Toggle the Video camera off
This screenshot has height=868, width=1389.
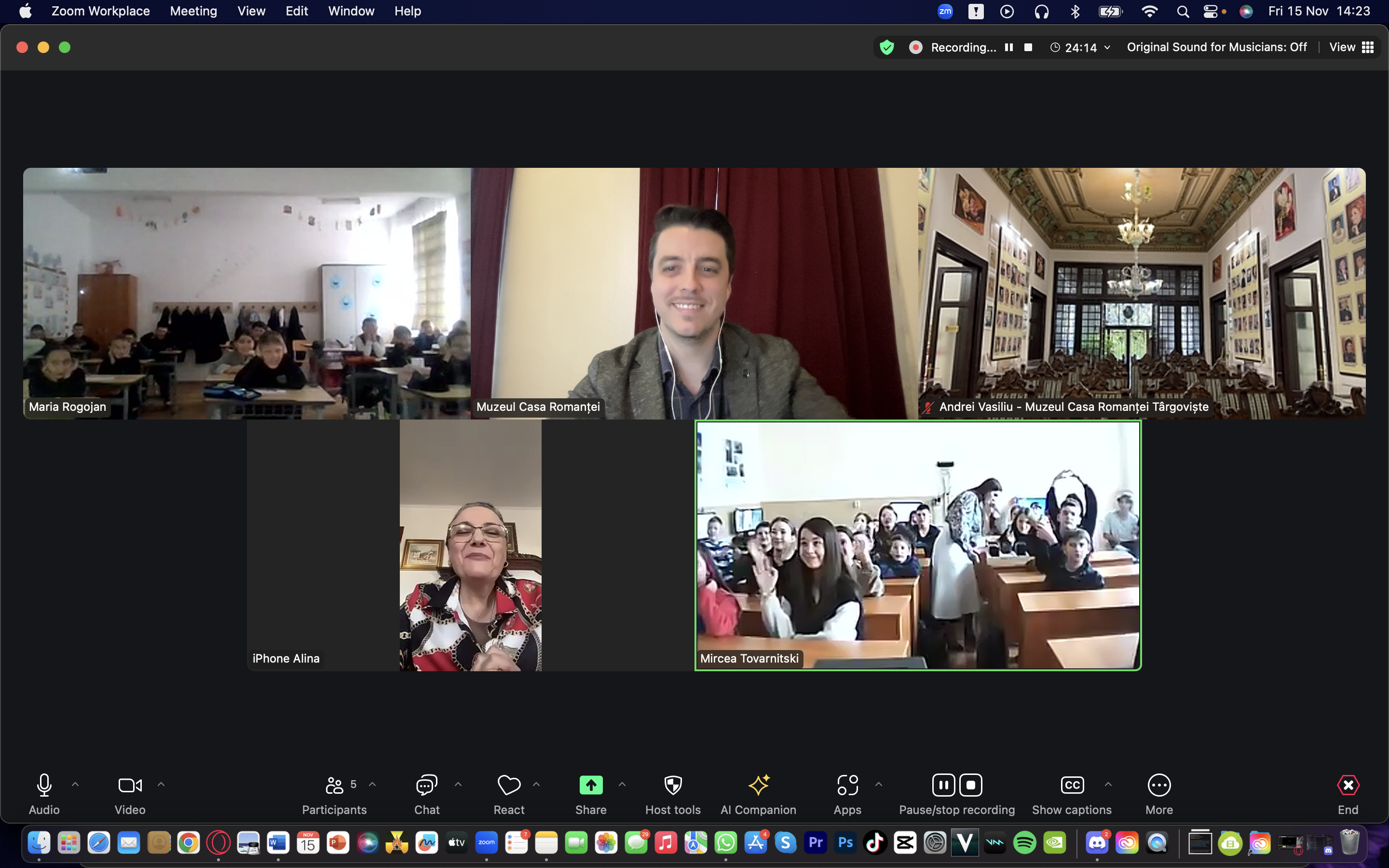tap(130, 786)
